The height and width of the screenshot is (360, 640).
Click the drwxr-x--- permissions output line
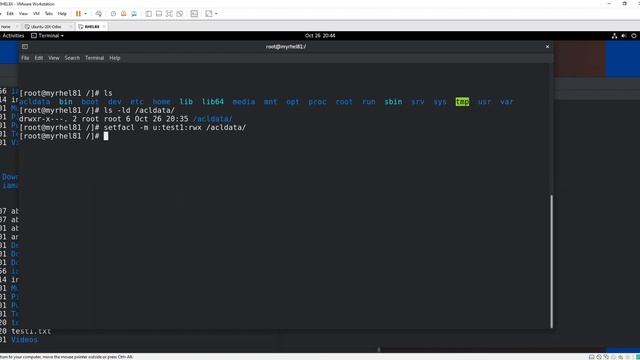click(x=126, y=119)
